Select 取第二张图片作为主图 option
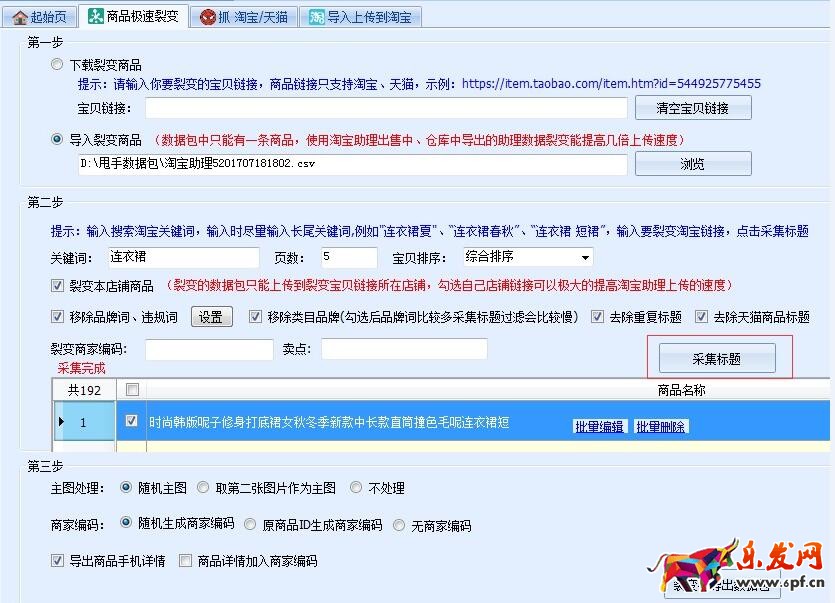835x603 pixels. click(203, 487)
